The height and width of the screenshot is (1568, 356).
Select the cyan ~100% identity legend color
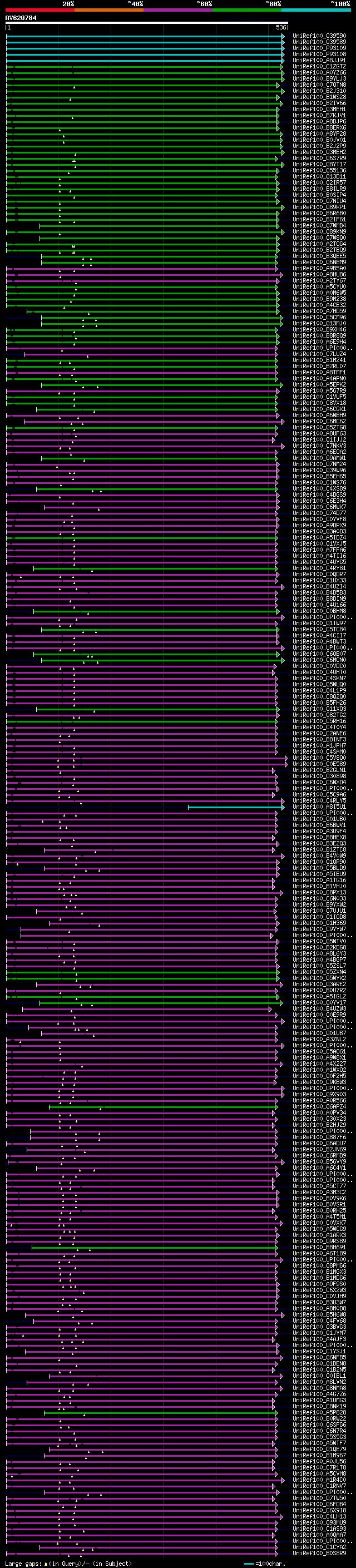pos(317,10)
